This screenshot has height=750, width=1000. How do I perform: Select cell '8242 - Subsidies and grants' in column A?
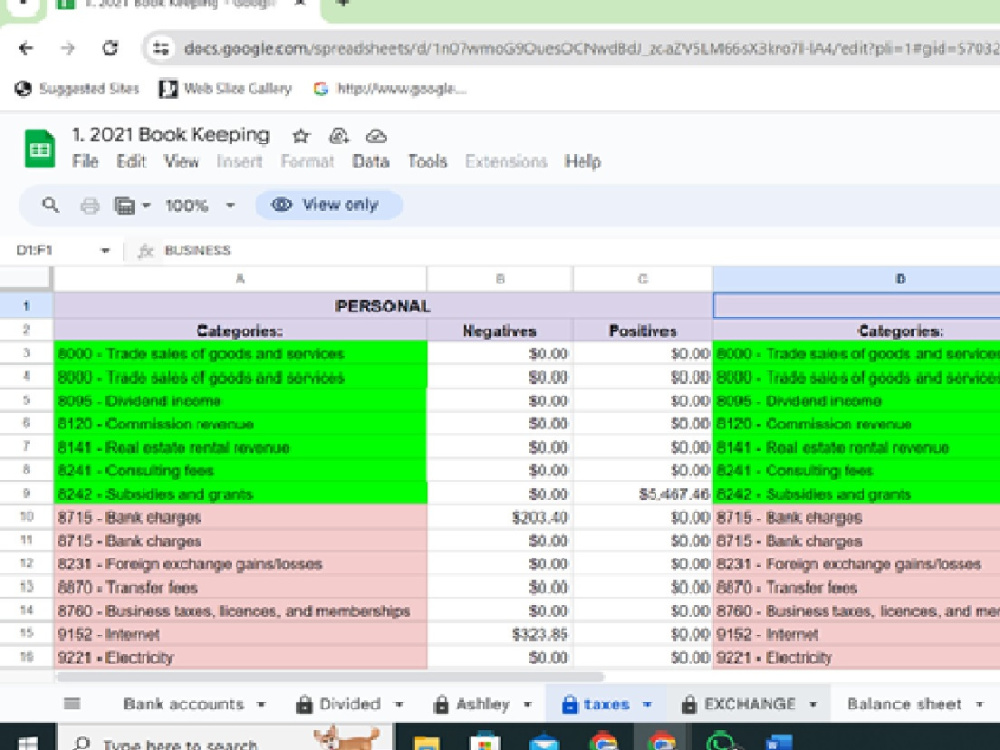pyautogui.click(x=240, y=494)
